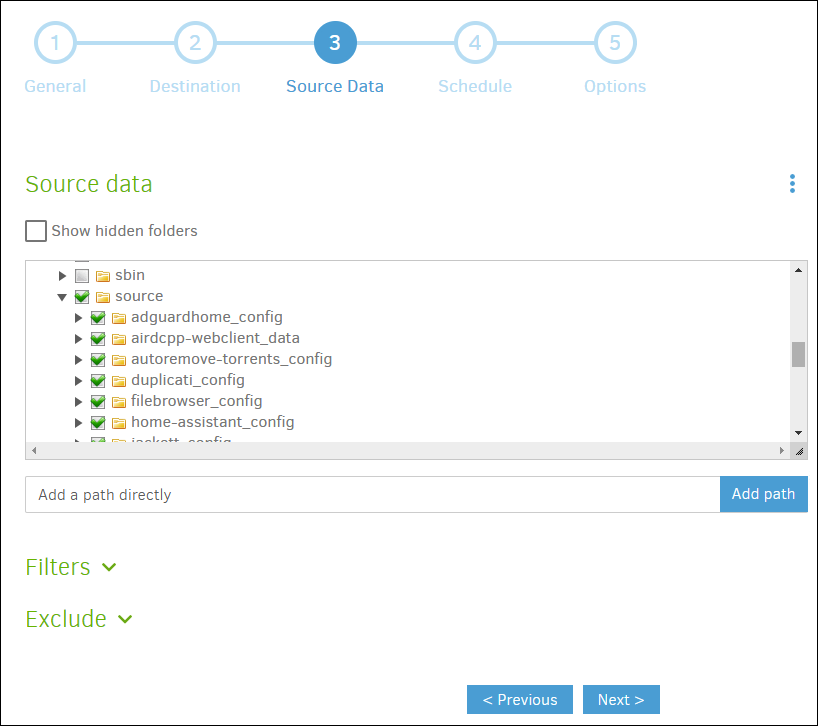Expand the Exclude section
The height and width of the screenshot is (726, 818).
[79, 619]
